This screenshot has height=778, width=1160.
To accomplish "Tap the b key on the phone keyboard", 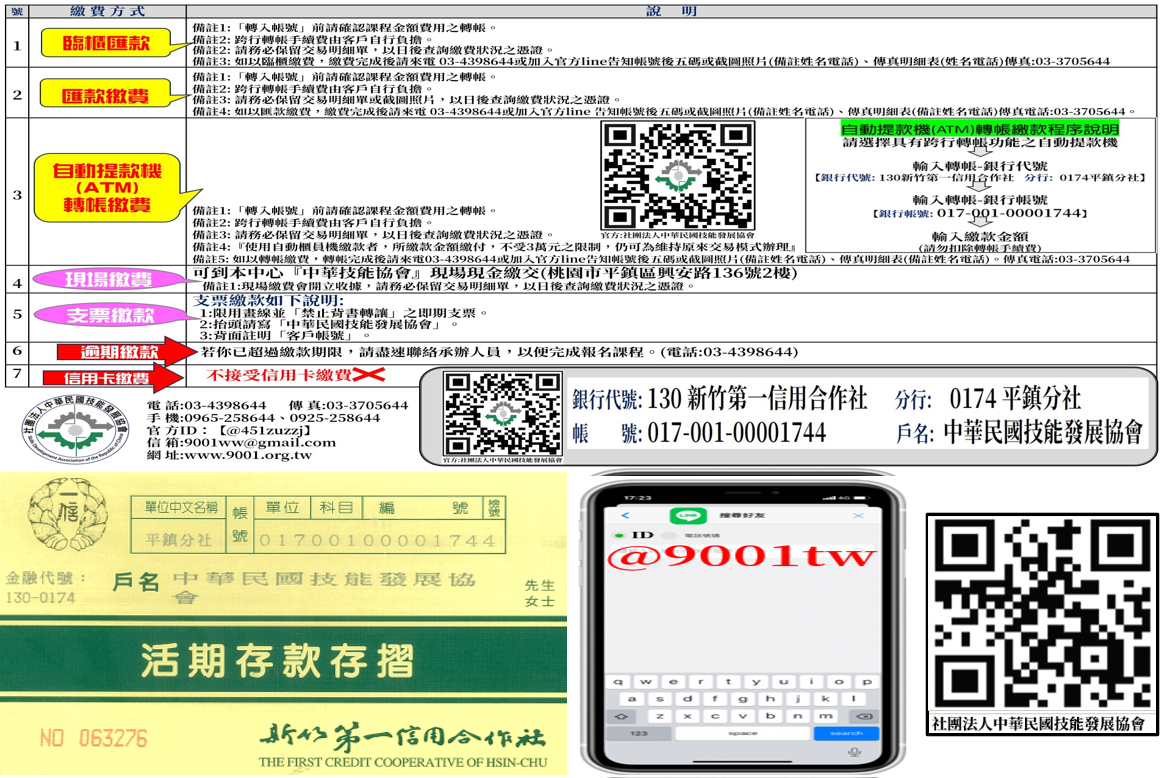I will click(770, 716).
